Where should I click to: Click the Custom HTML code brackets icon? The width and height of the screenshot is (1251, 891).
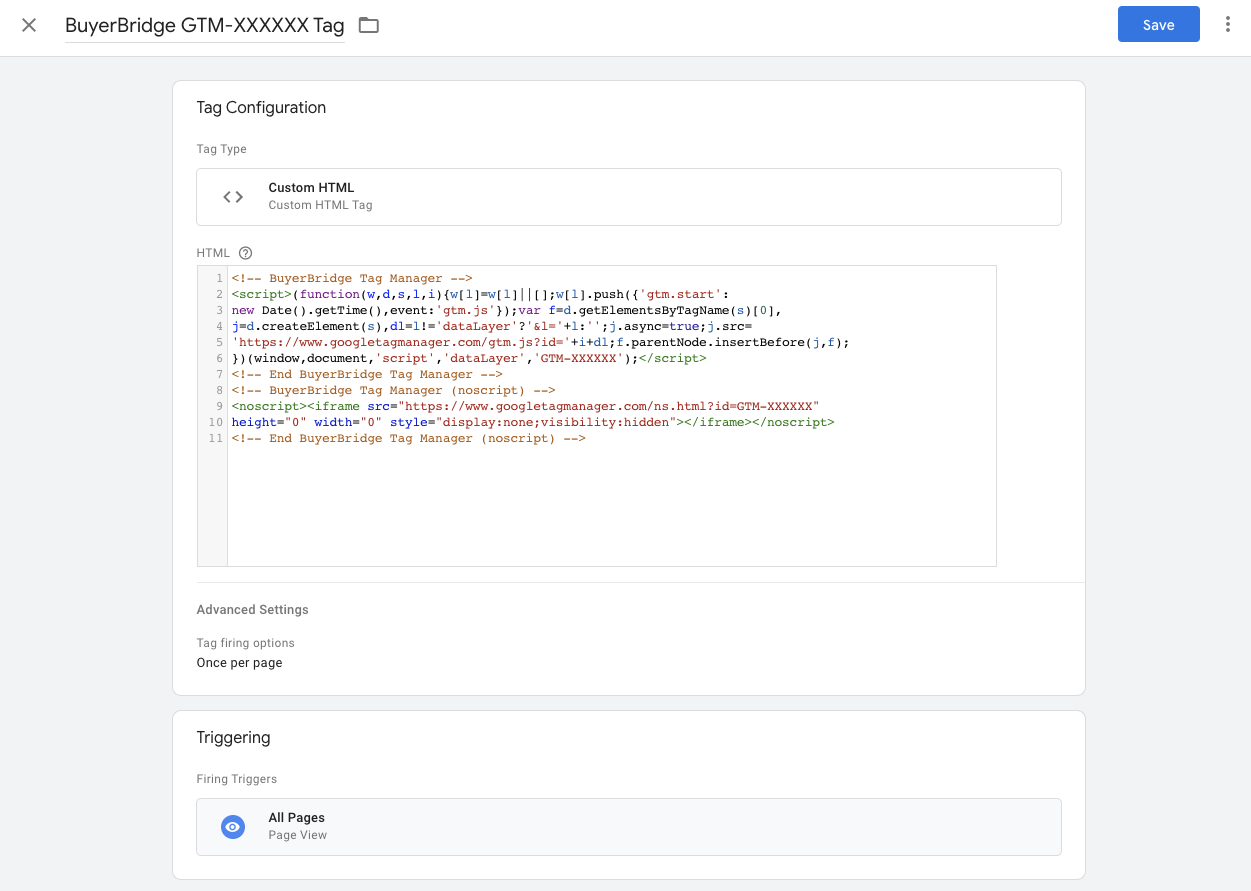(x=233, y=197)
